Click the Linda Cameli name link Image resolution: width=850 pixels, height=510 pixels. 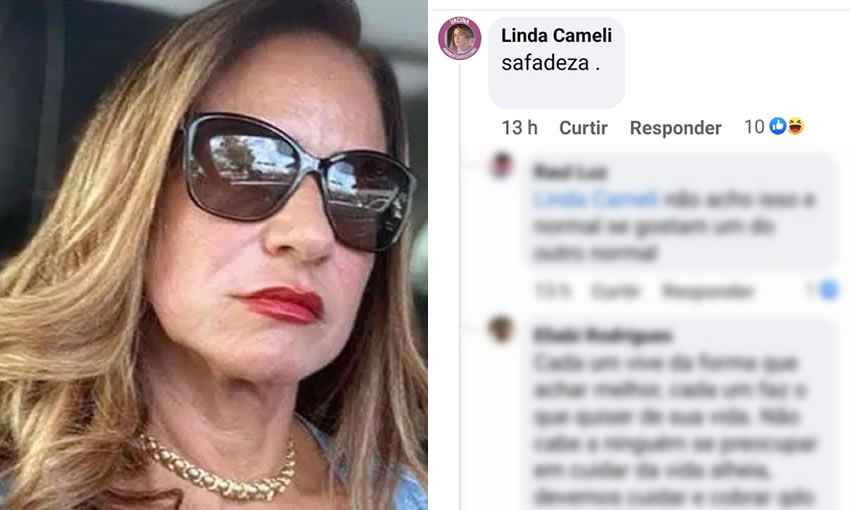(x=556, y=35)
